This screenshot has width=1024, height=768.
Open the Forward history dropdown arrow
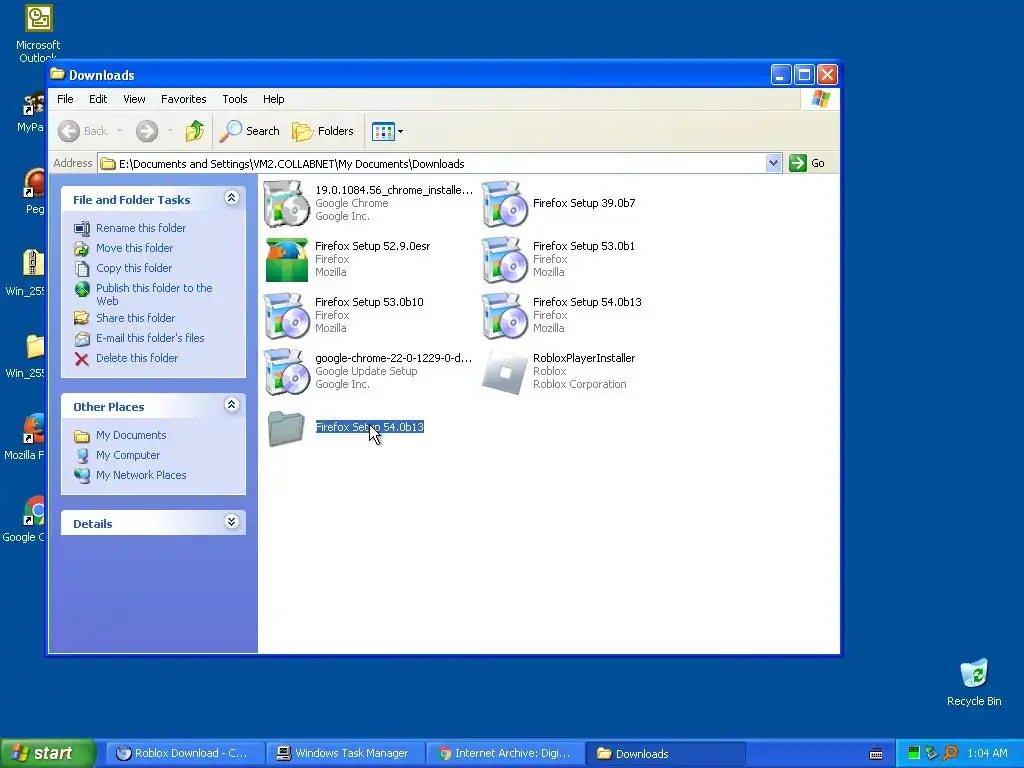(x=170, y=131)
